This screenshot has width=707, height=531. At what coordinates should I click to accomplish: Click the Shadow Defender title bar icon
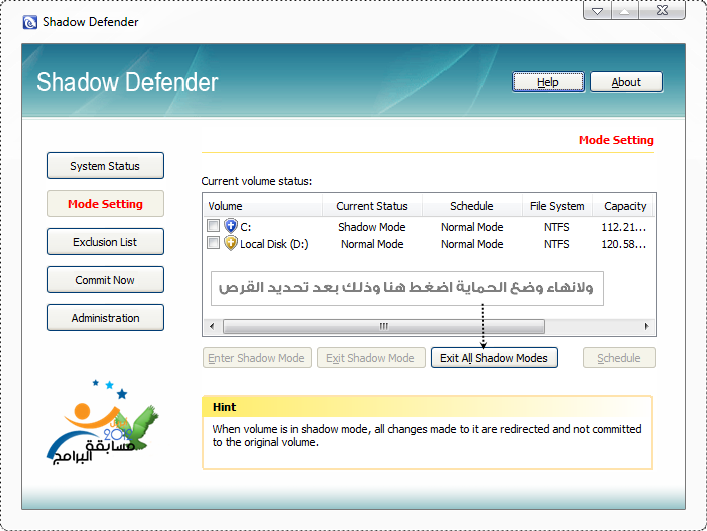tap(29, 22)
